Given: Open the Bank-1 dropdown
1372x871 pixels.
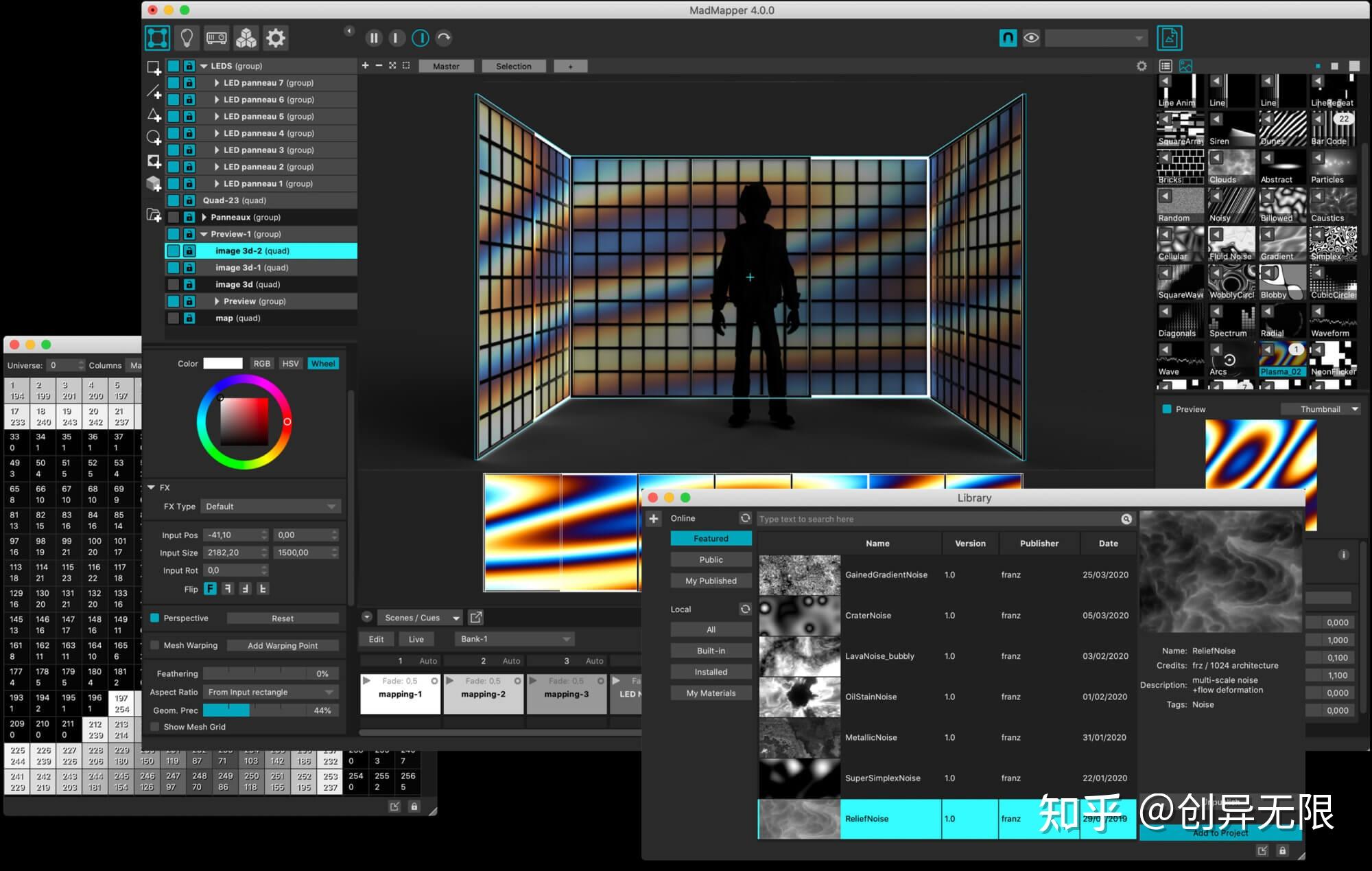Looking at the screenshot, I should pyautogui.click(x=514, y=639).
